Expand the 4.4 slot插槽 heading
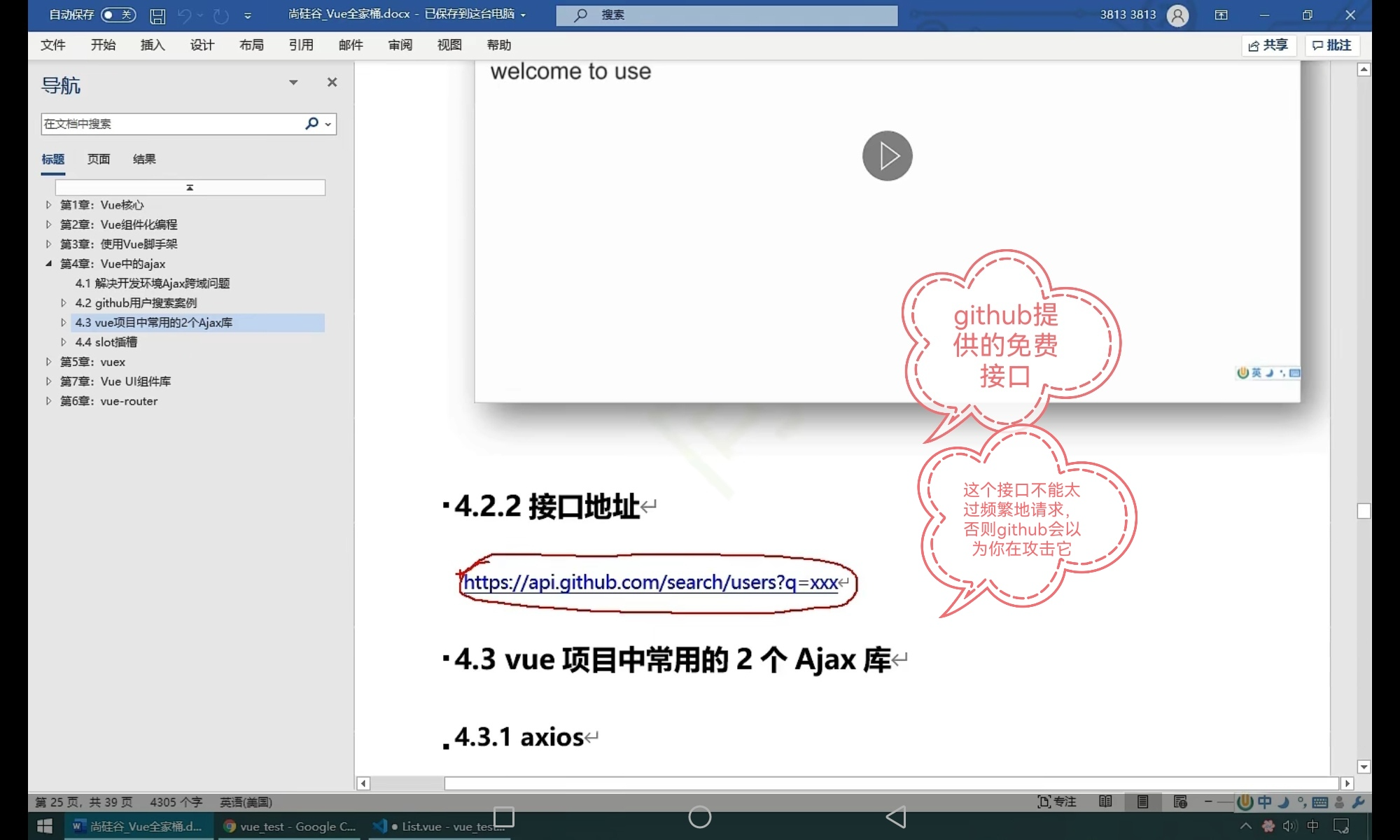Image resolution: width=1400 pixels, height=840 pixels. click(64, 342)
